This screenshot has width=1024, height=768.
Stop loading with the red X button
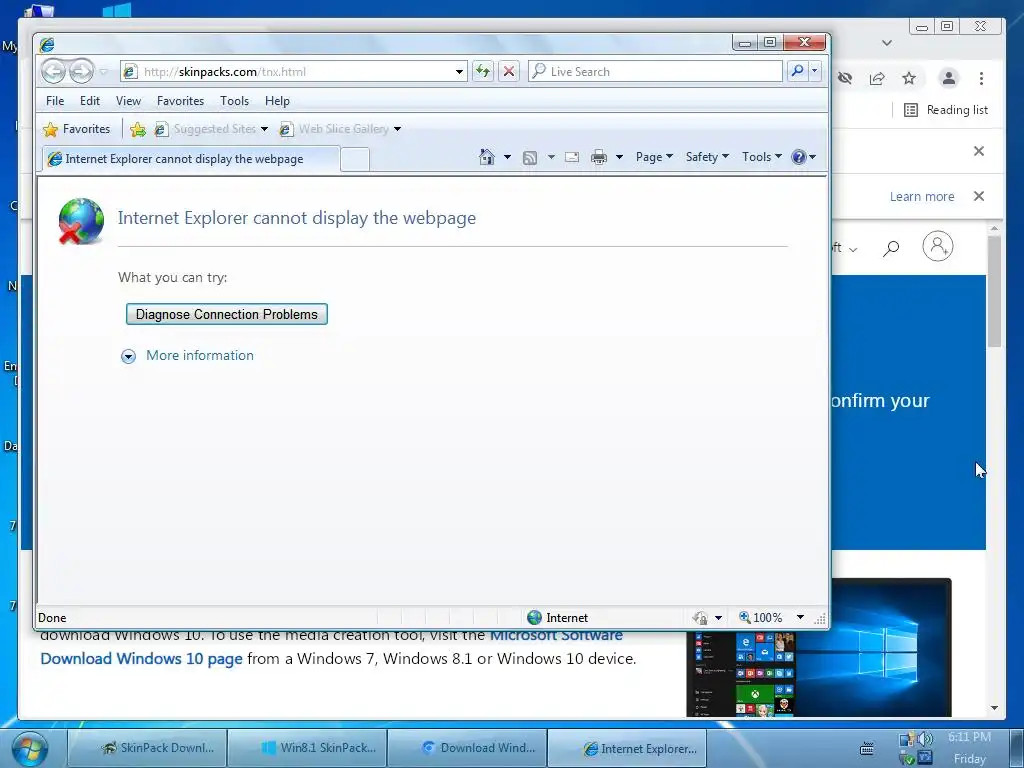tap(509, 71)
